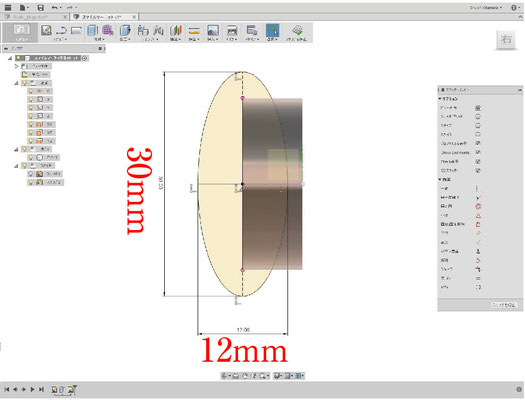
Task: Expand the Document Settings tree node
Action: [16, 66]
